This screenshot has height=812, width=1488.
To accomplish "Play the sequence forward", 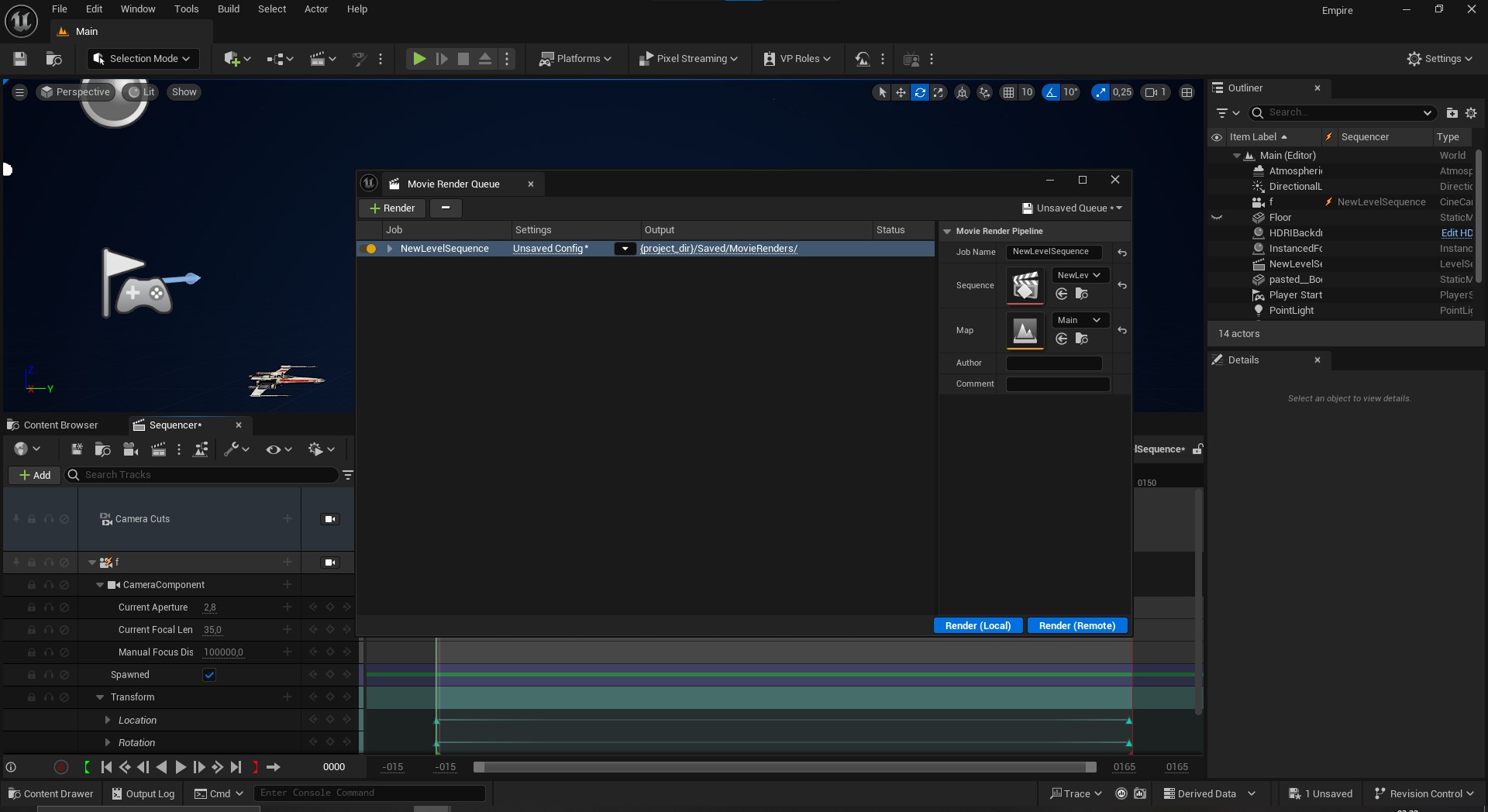I will 180,767.
